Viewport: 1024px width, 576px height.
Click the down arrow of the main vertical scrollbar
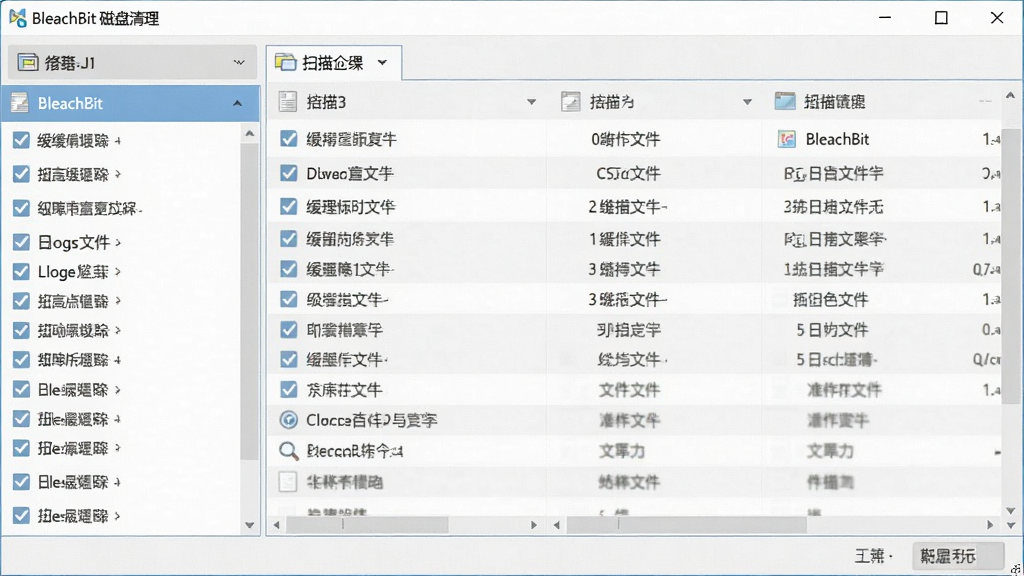coord(1011,510)
